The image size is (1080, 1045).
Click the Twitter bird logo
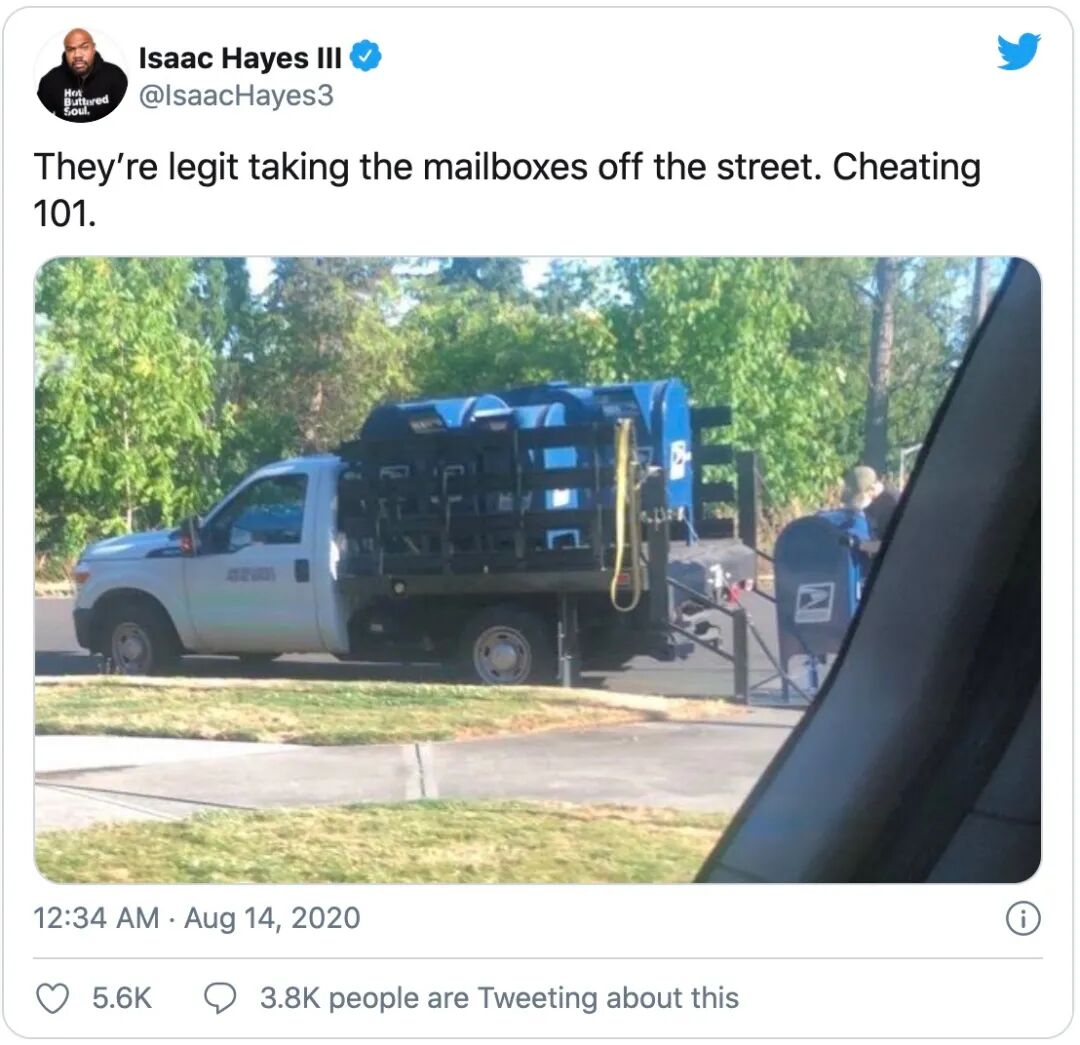(x=1019, y=51)
